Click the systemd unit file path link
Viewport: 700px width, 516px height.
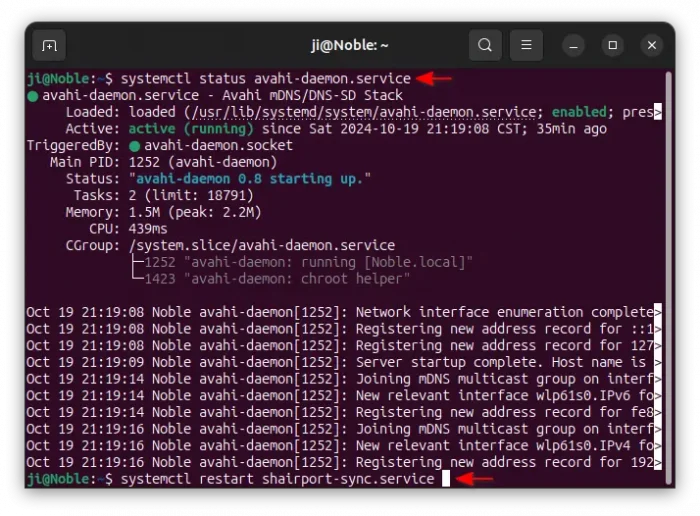tap(364, 112)
